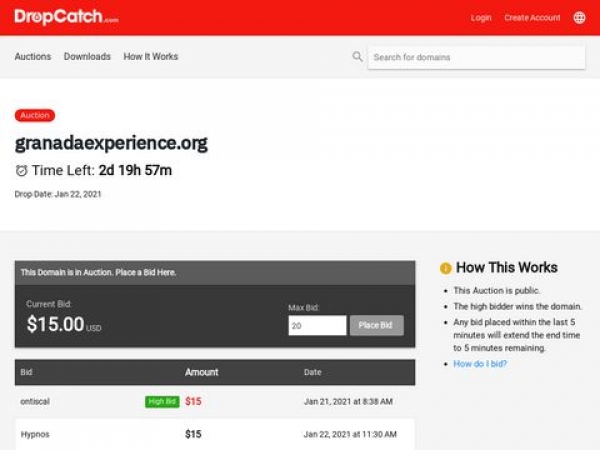The height and width of the screenshot is (450, 600).
Task: Open the Login link
Action: click(481, 18)
